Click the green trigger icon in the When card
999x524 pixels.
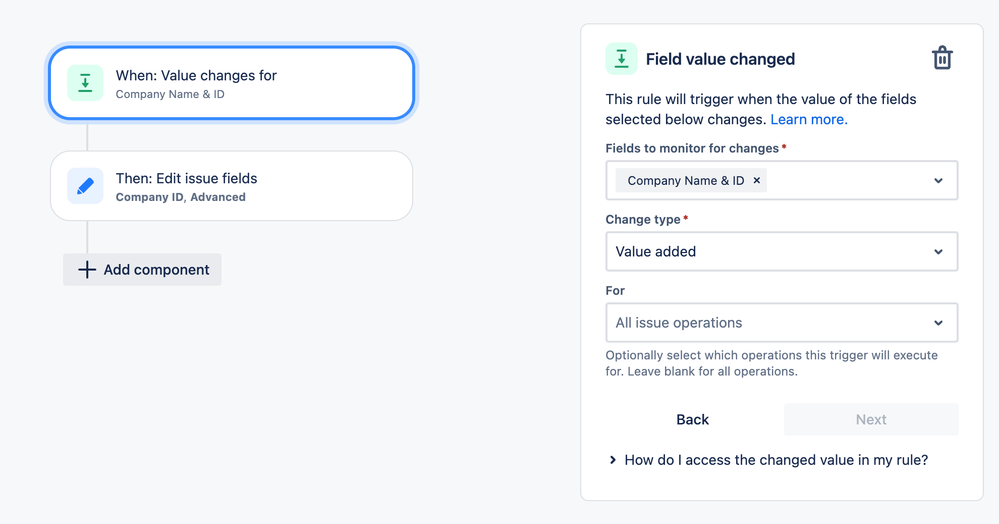85,83
